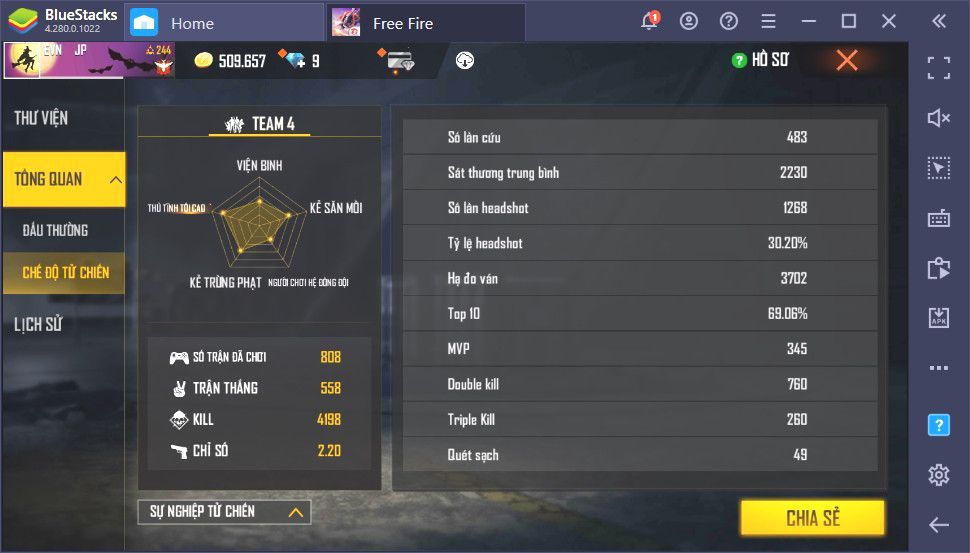This screenshot has width=970, height=553.
Task: Toggle fullscreen mode in the BlueStacks sidebar
Action: coord(938,67)
